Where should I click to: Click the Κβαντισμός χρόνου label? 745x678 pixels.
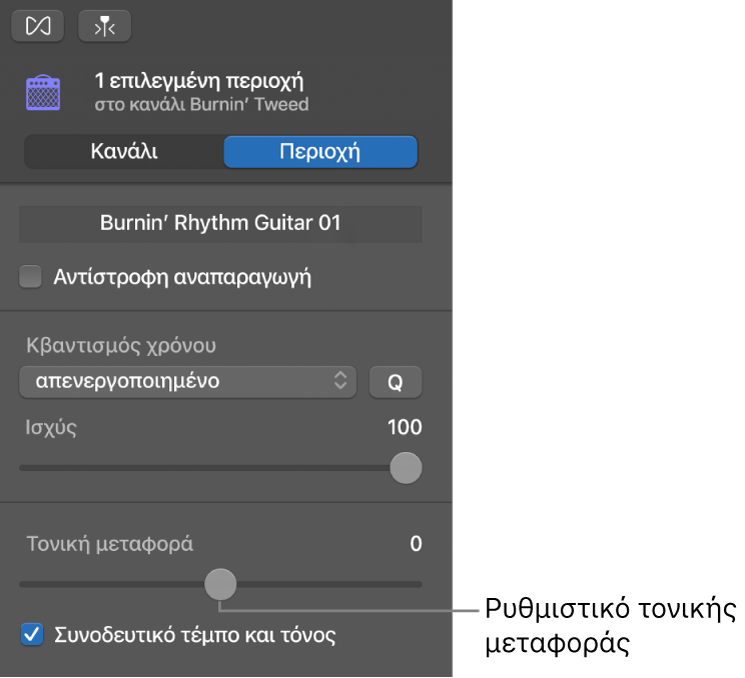(x=121, y=347)
